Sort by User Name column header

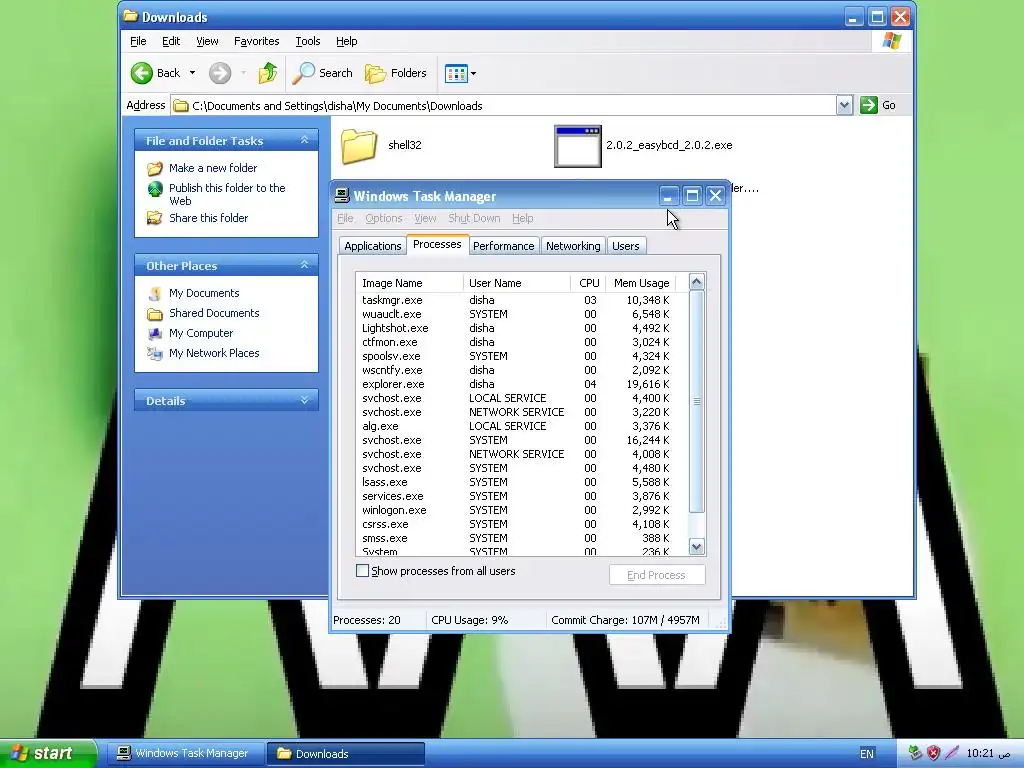pyautogui.click(x=517, y=283)
